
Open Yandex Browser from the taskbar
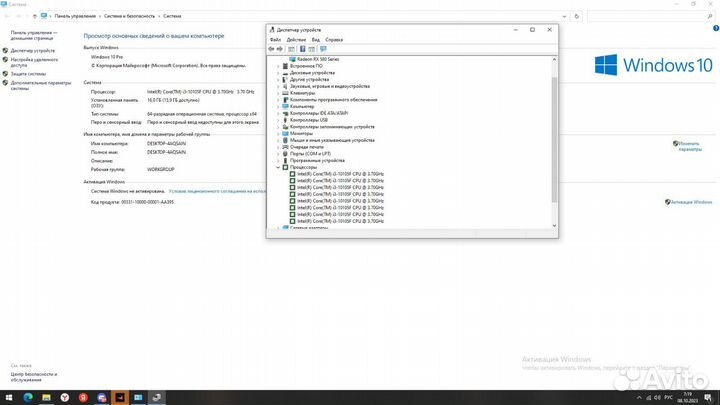[x=65, y=398]
